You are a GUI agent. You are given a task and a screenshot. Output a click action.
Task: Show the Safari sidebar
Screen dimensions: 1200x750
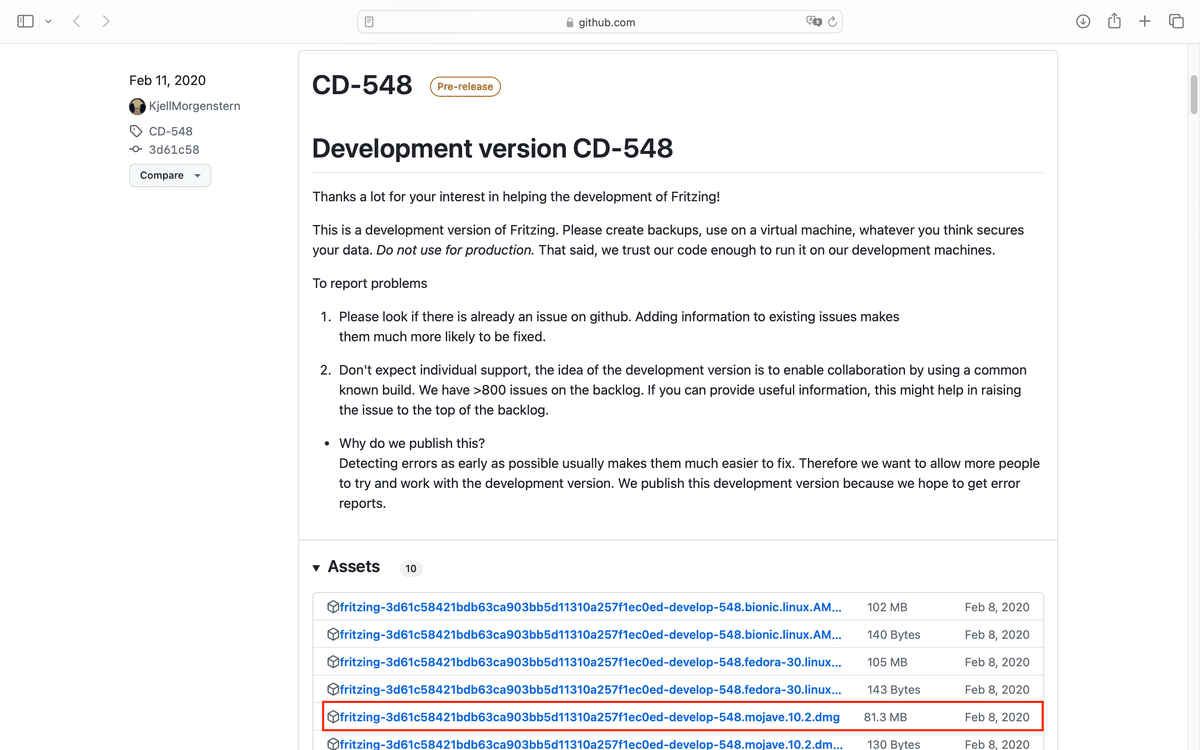point(25,21)
